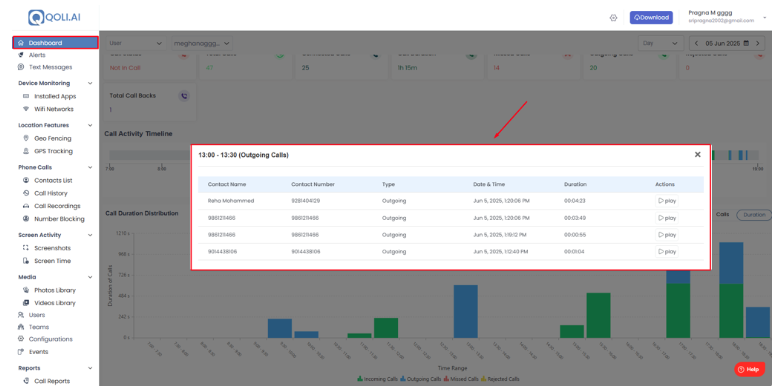Click the Configurations gear icon in sidebar
The image size is (777, 391).
point(21,339)
